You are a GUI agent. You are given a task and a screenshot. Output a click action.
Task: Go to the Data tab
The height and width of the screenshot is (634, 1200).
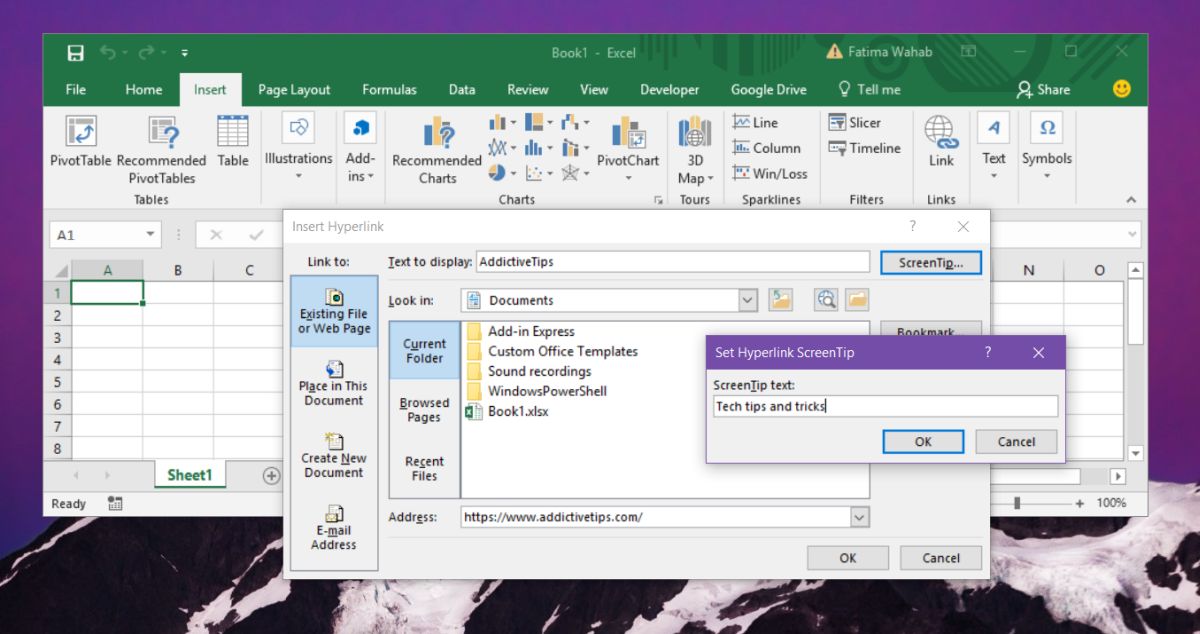pos(462,89)
